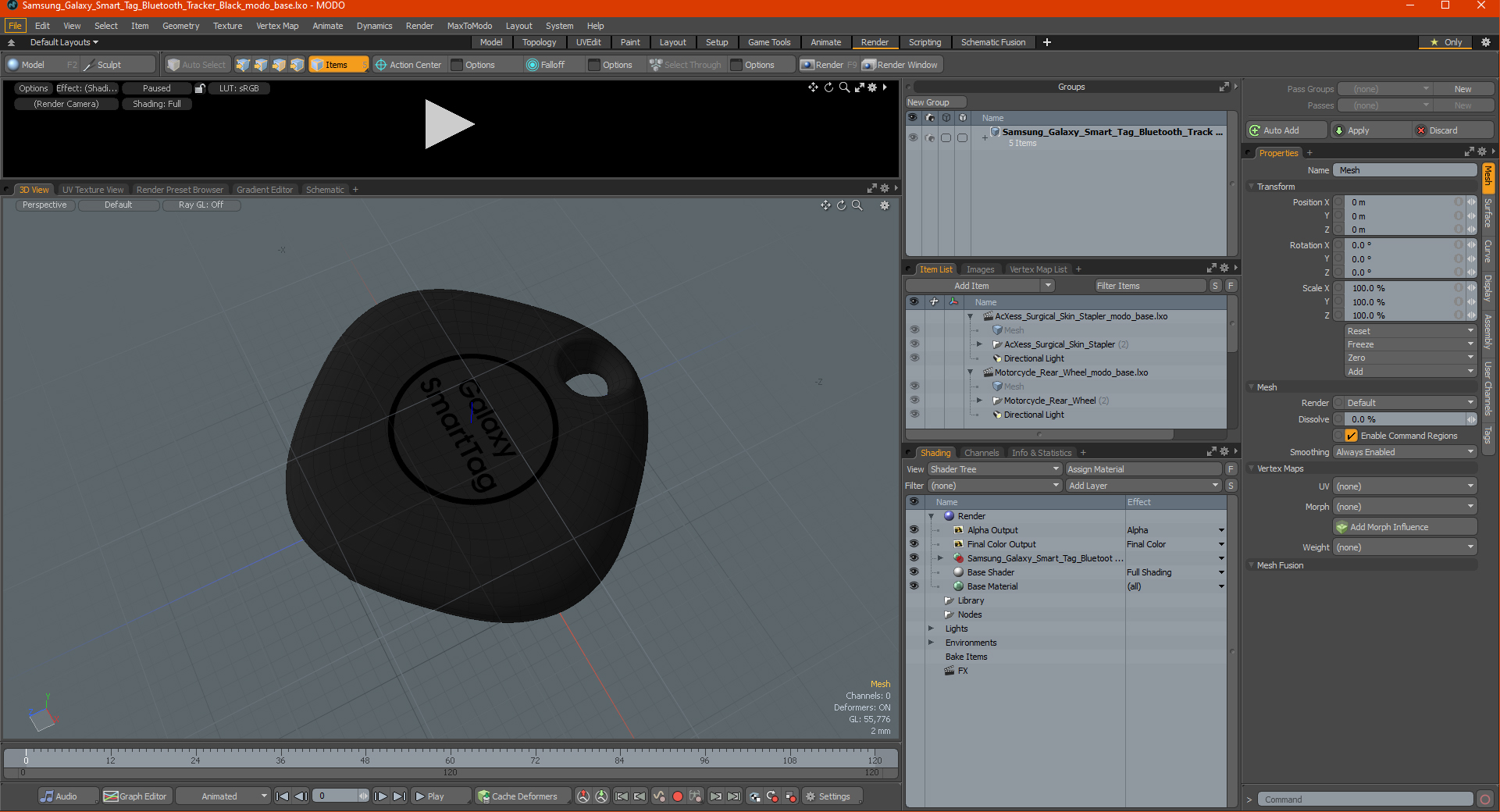The width and height of the screenshot is (1500, 812).
Task: Switch to UV Texture View tab
Action: pyautogui.click(x=93, y=190)
